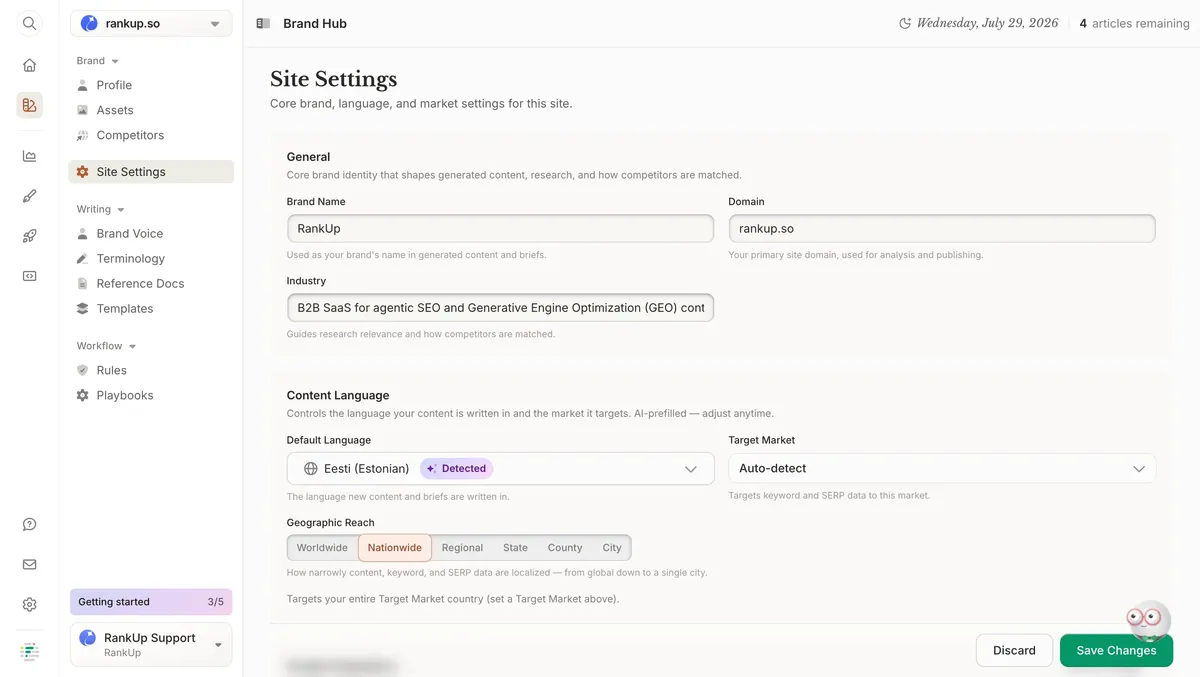The width and height of the screenshot is (1200, 677).
Task: Go to Home icon in left rail
Action: pyautogui.click(x=29, y=65)
